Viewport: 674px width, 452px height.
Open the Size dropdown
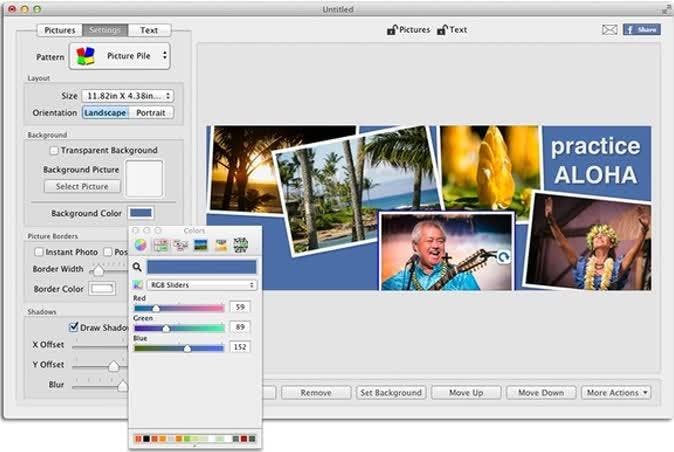tap(128, 96)
